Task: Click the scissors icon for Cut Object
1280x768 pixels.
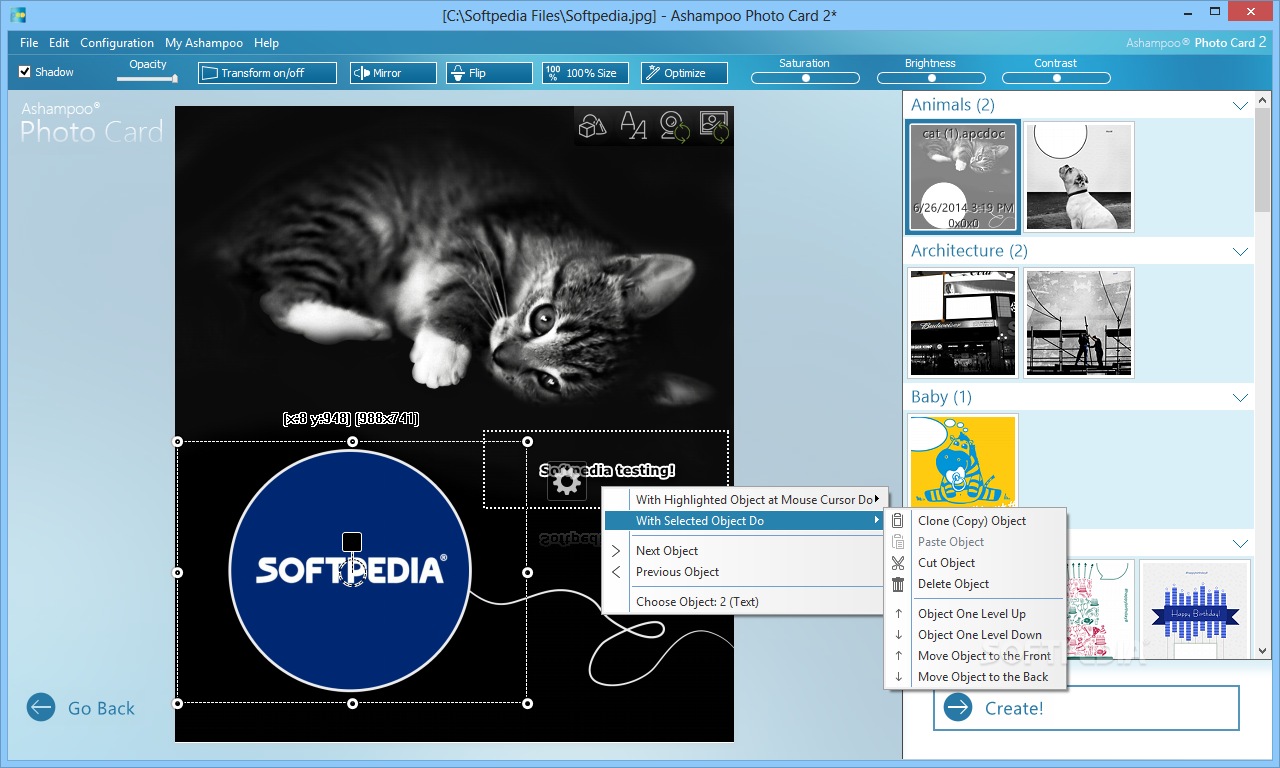Action: click(898, 563)
